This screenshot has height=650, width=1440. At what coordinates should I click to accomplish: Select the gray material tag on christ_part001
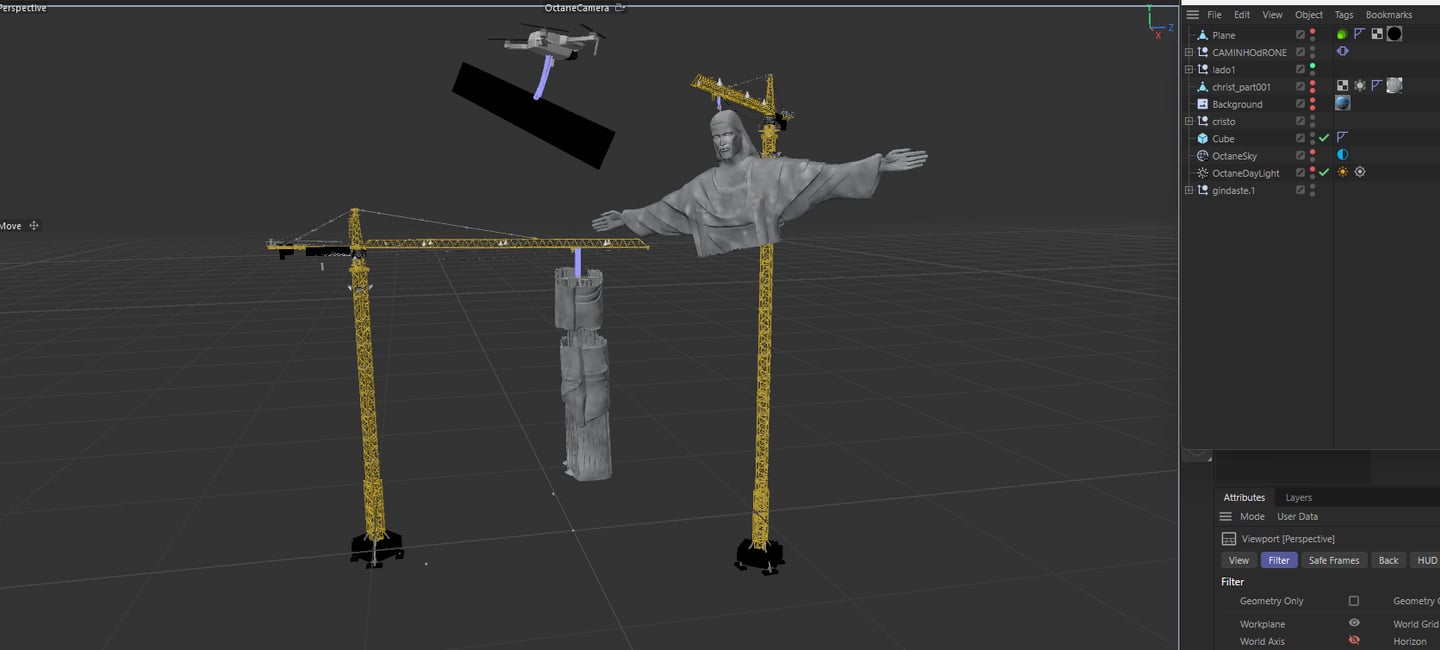coord(1394,86)
